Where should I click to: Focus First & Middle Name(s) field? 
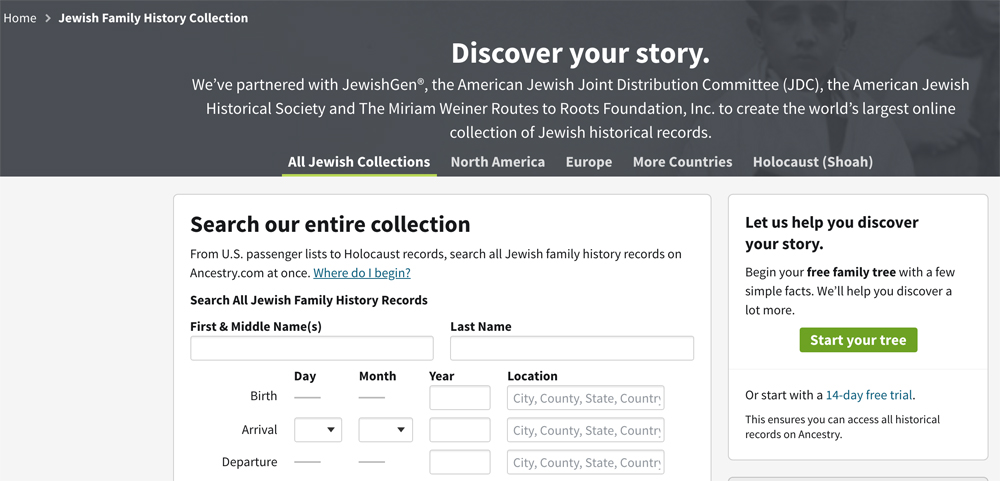tap(312, 348)
